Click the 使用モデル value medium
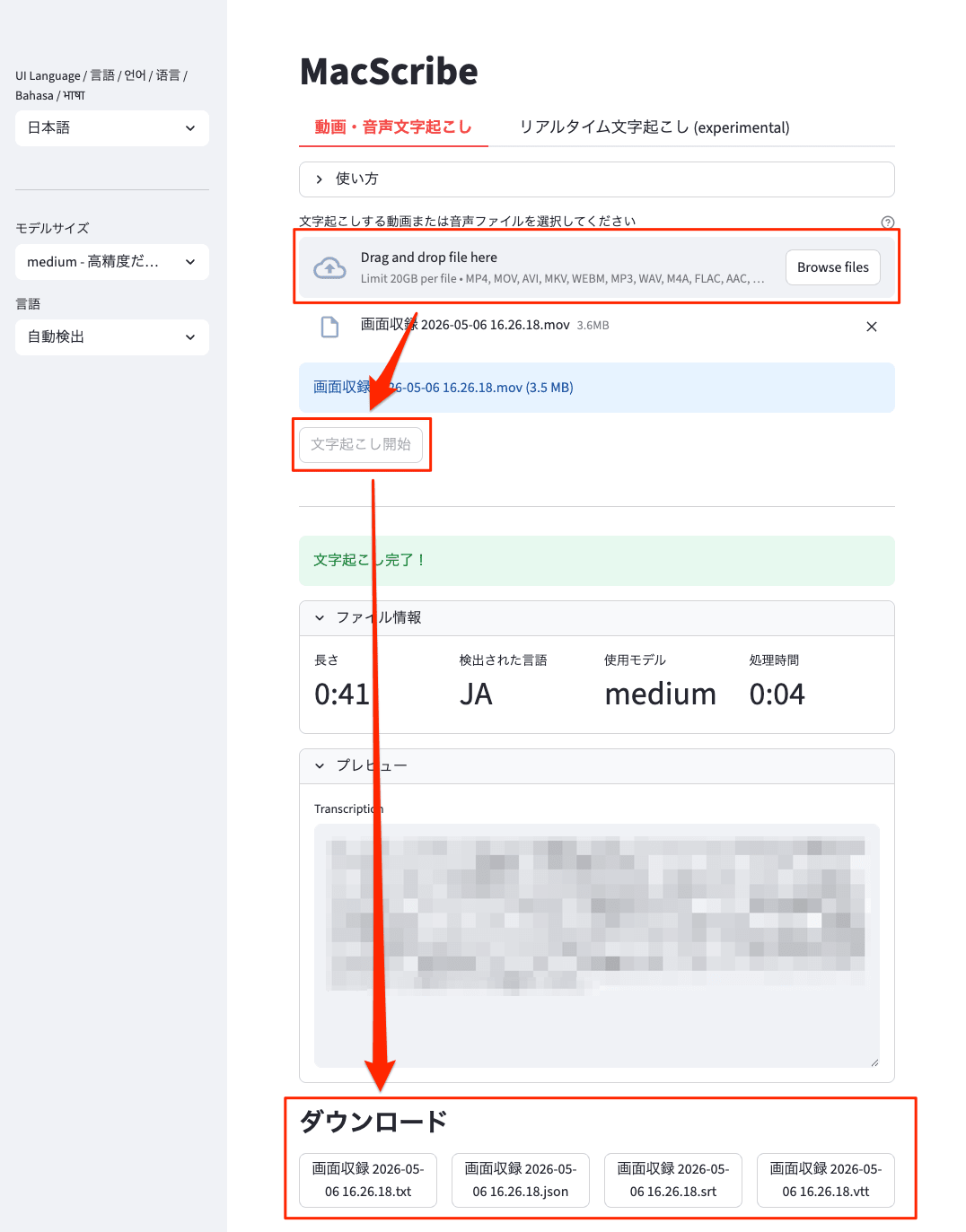Image resolution: width=966 pixels, height=1232 pixels. point(661,695)
